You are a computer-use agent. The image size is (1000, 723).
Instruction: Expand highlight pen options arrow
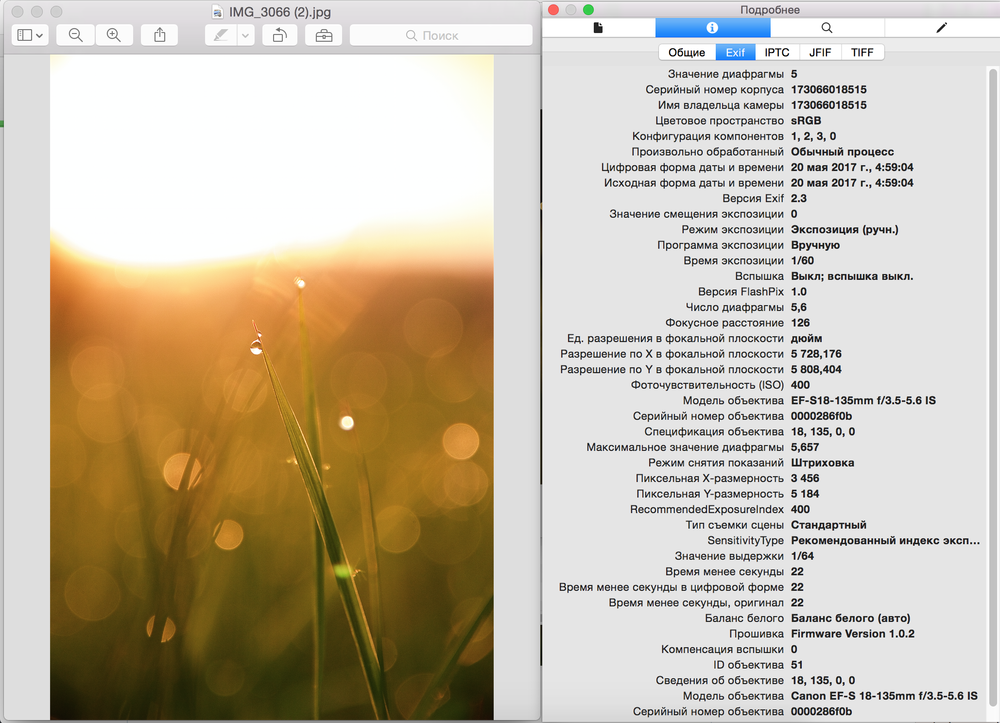(245, 35)
